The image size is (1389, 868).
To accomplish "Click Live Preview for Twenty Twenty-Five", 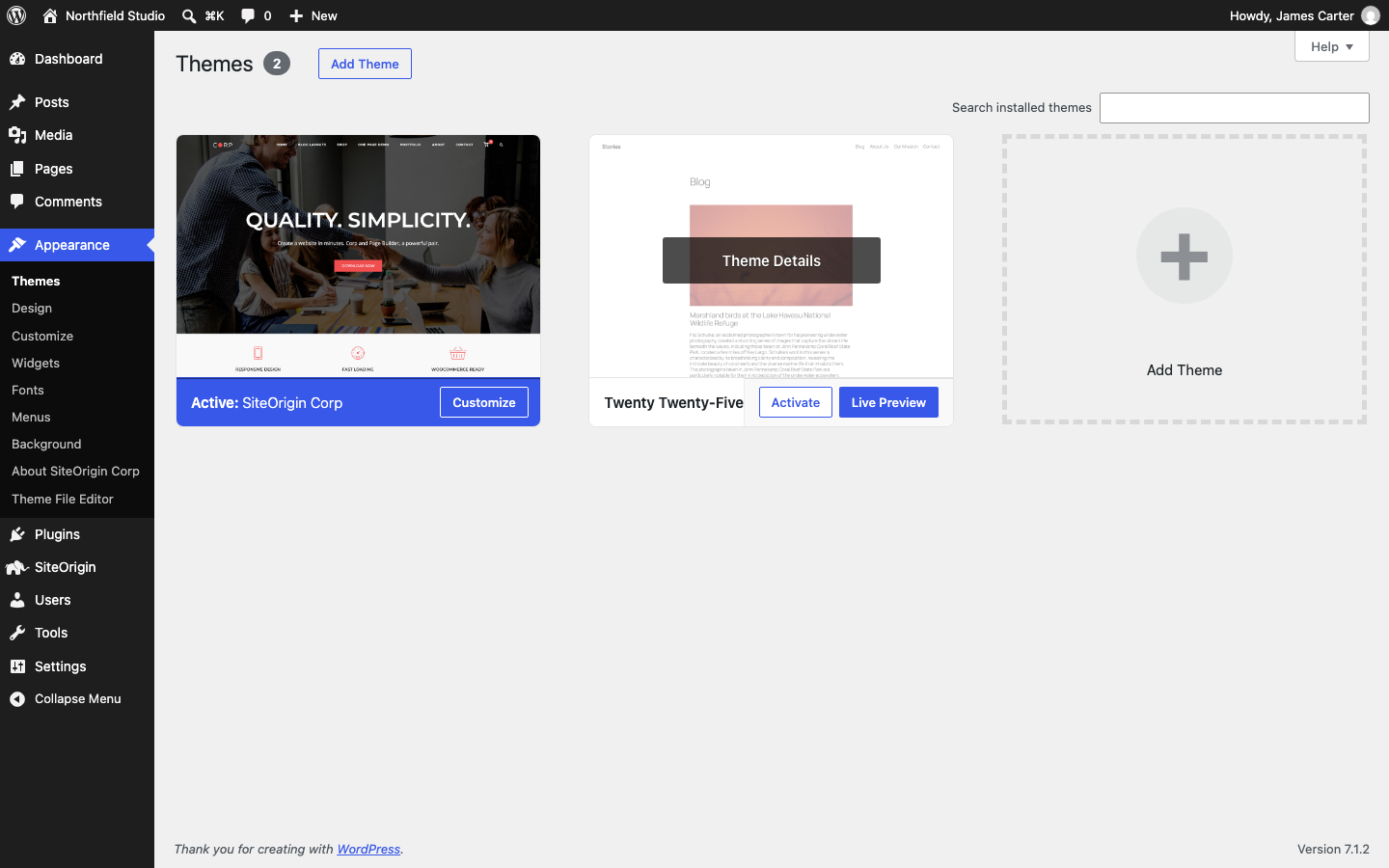I will (x=888, y=402).
